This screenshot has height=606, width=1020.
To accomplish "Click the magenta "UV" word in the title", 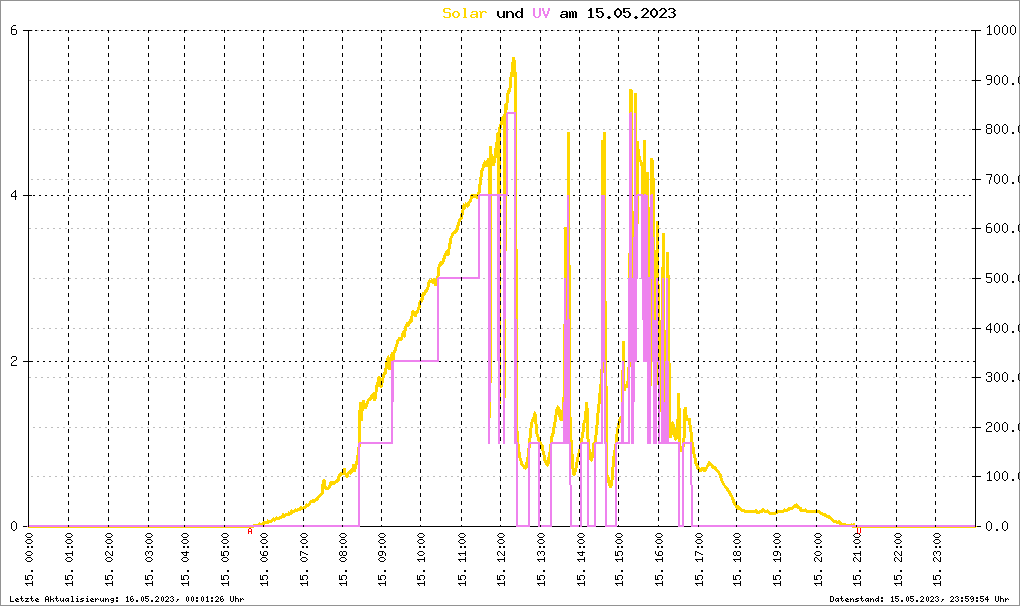I will tap(541, 13).
